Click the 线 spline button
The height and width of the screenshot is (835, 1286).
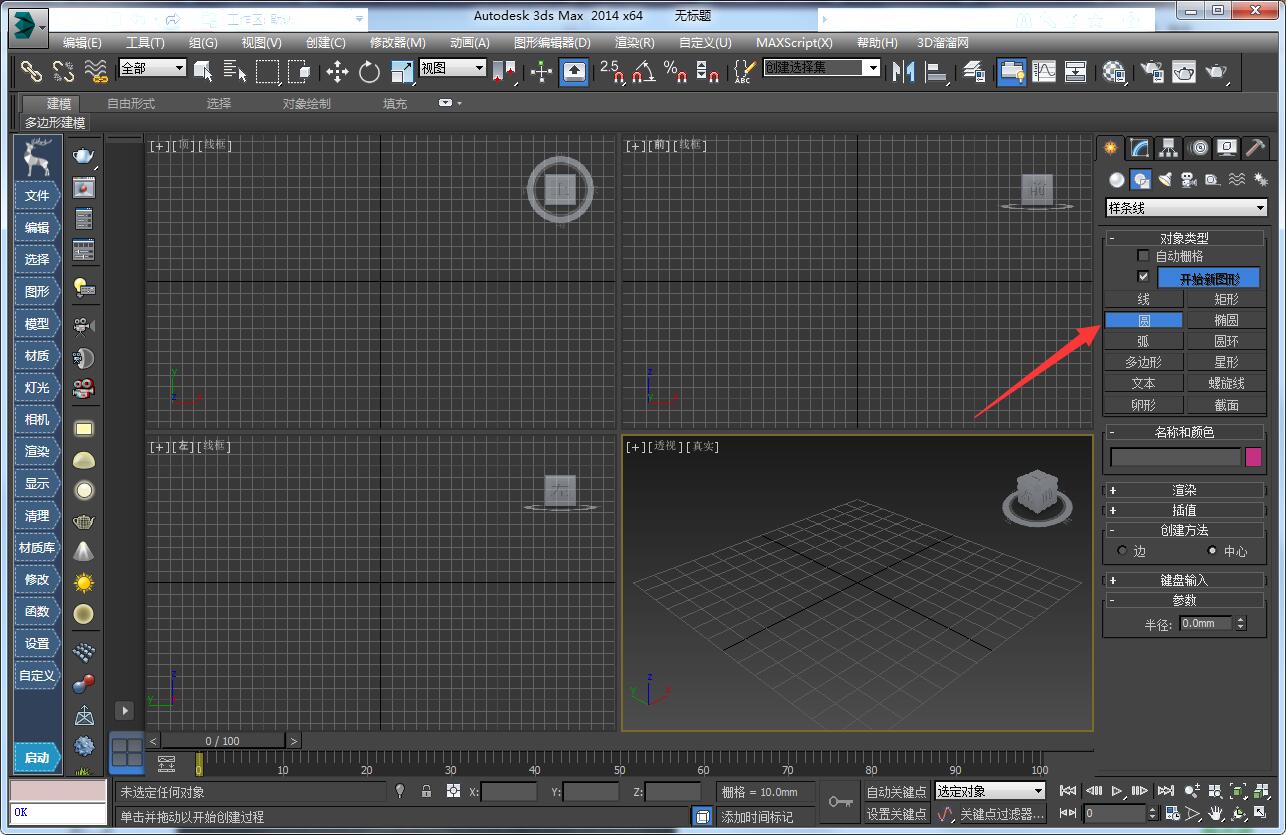coord(1143,299)
